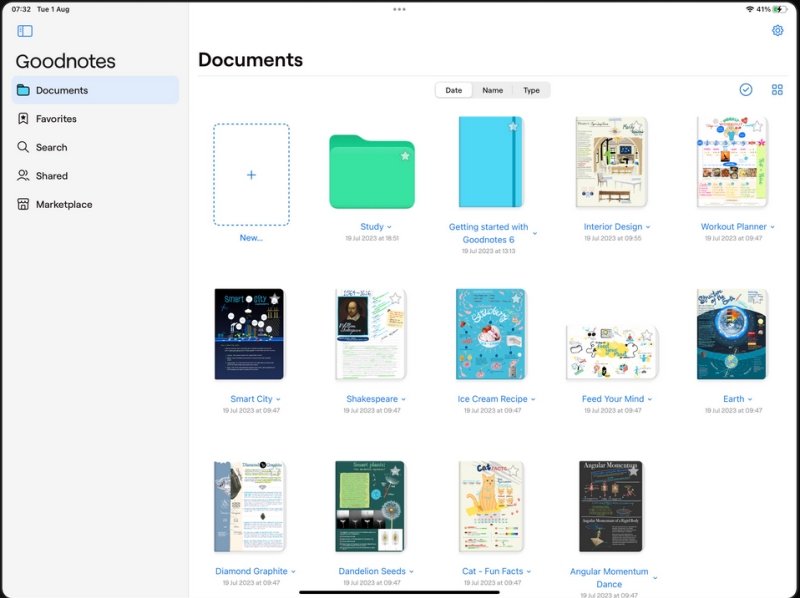Screen dimensions: 800x598
Task: Toggle favorite star on Study folder
Action: pos(405,156)
